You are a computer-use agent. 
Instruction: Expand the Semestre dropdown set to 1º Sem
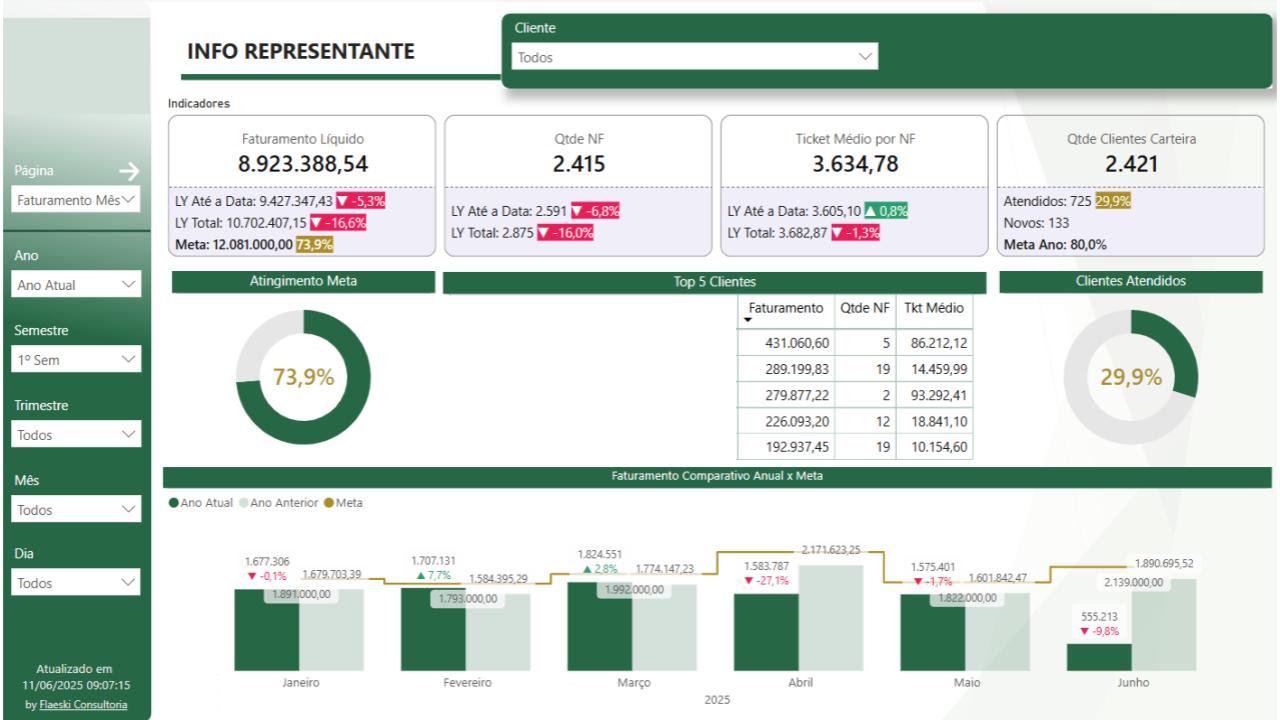[76, 359]
